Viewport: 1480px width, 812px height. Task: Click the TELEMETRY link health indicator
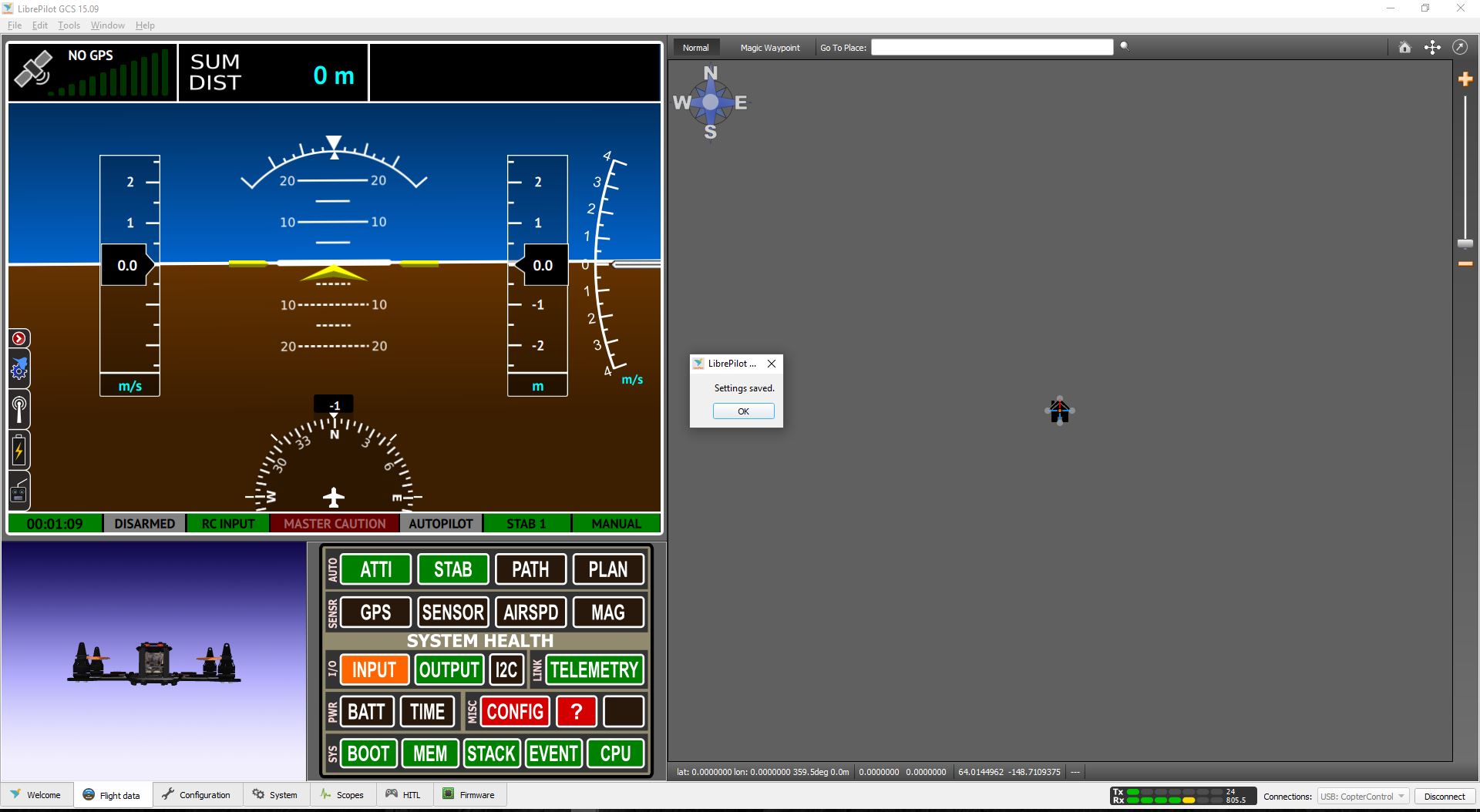point(594,669)
